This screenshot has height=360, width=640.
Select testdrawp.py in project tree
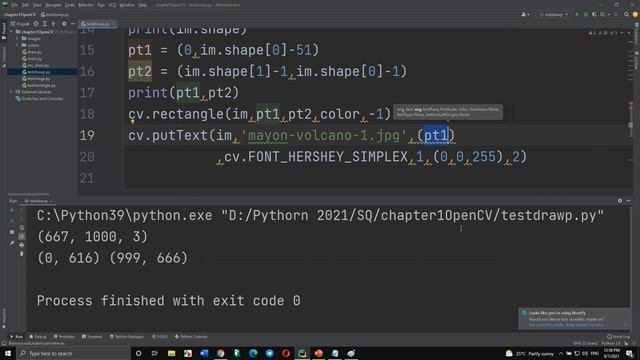click(x=39, y=72)
